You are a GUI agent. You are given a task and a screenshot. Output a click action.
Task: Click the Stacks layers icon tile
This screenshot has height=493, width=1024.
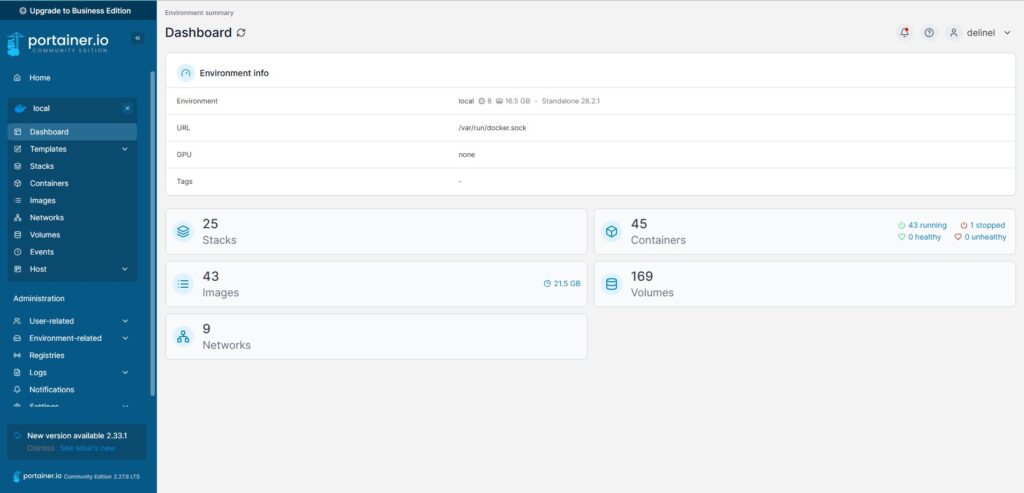[183, 232]
